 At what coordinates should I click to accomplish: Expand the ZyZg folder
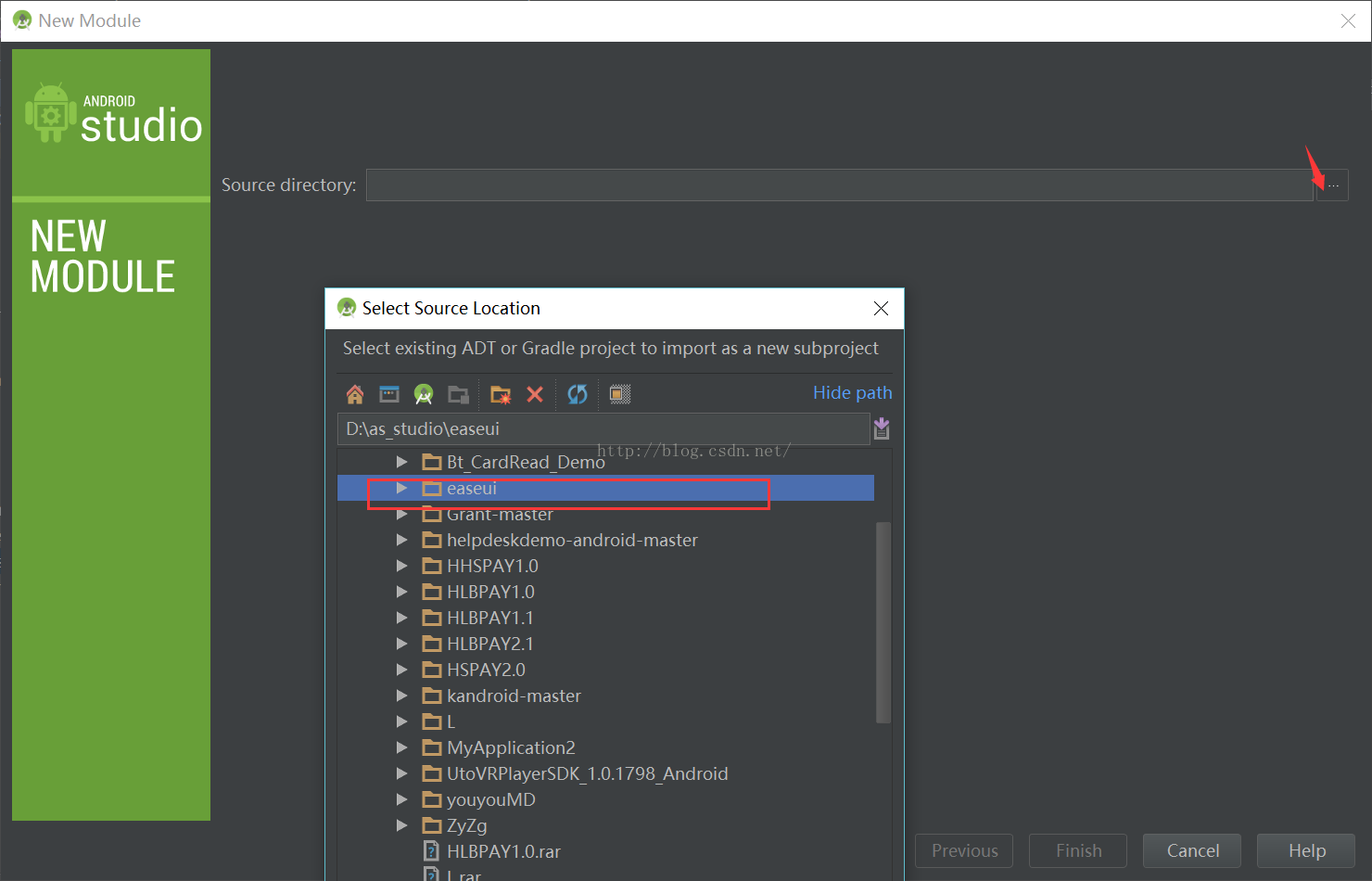[x=401, y=825]
